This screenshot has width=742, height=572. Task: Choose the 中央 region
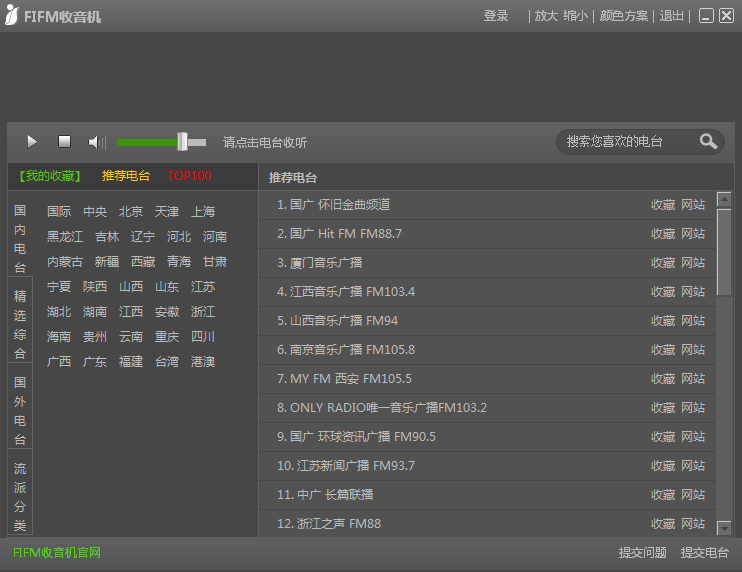[x=95, y=211]
